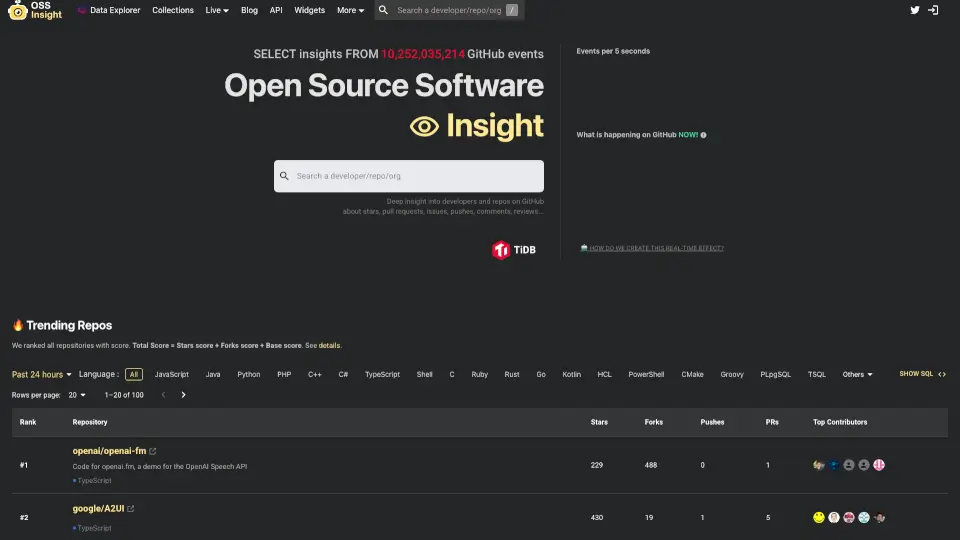Open the Rows per page dropdown
Screen dimensions: 960x540
click(x=76, y=395)
